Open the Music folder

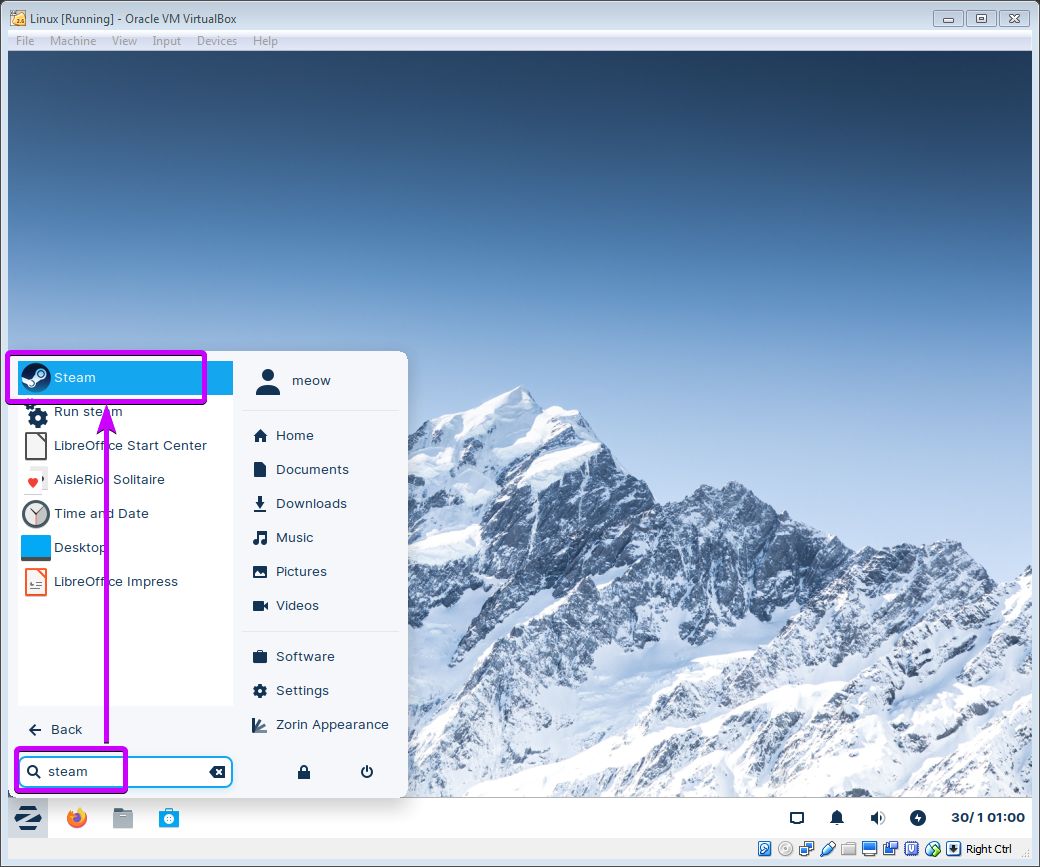pos(283,537)
